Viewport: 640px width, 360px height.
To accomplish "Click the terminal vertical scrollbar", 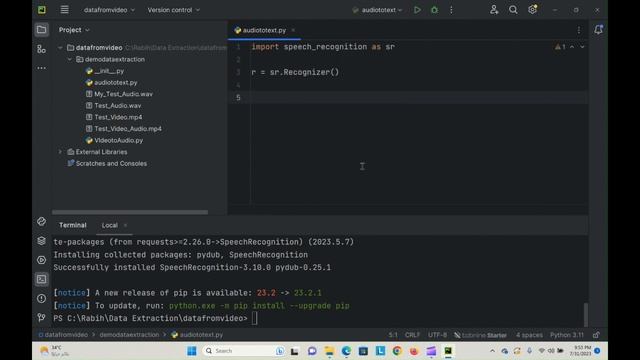I will [586, 314].
